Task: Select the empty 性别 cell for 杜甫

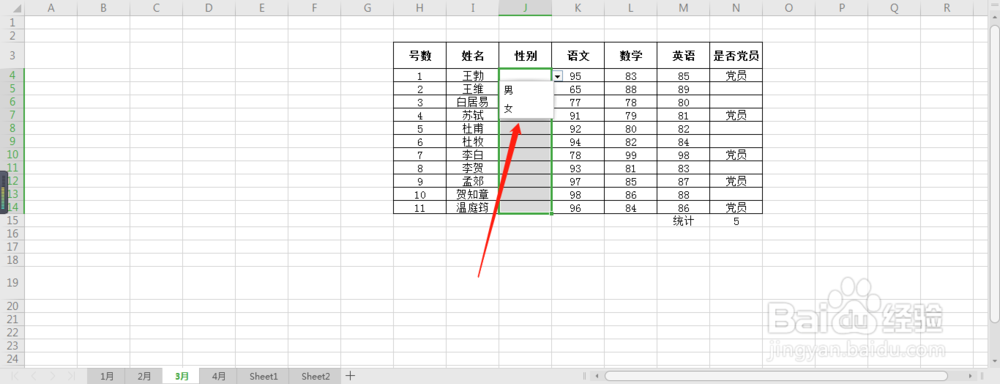Action: tap(526, 128)
